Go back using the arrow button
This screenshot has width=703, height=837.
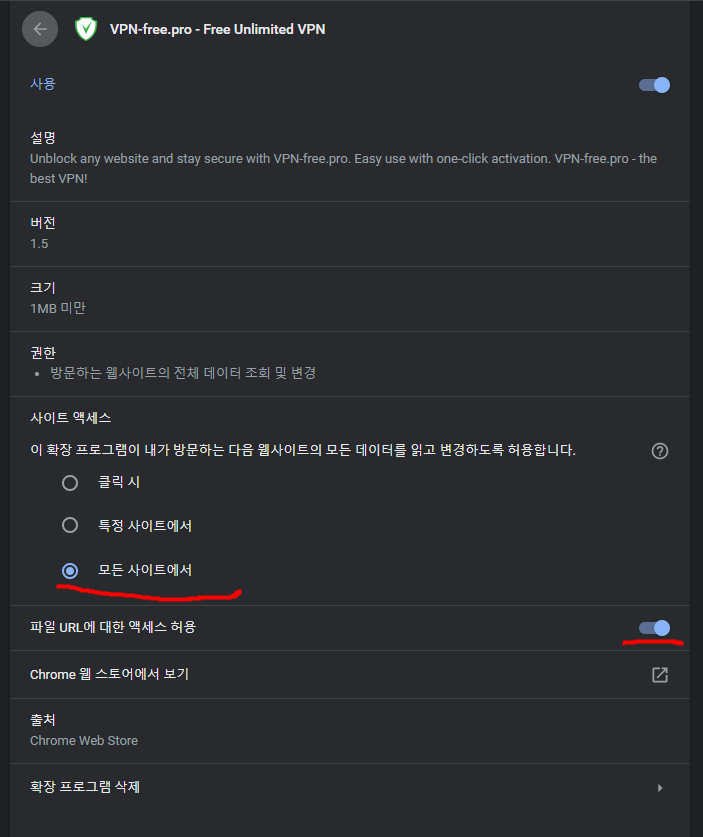[40, 29]
